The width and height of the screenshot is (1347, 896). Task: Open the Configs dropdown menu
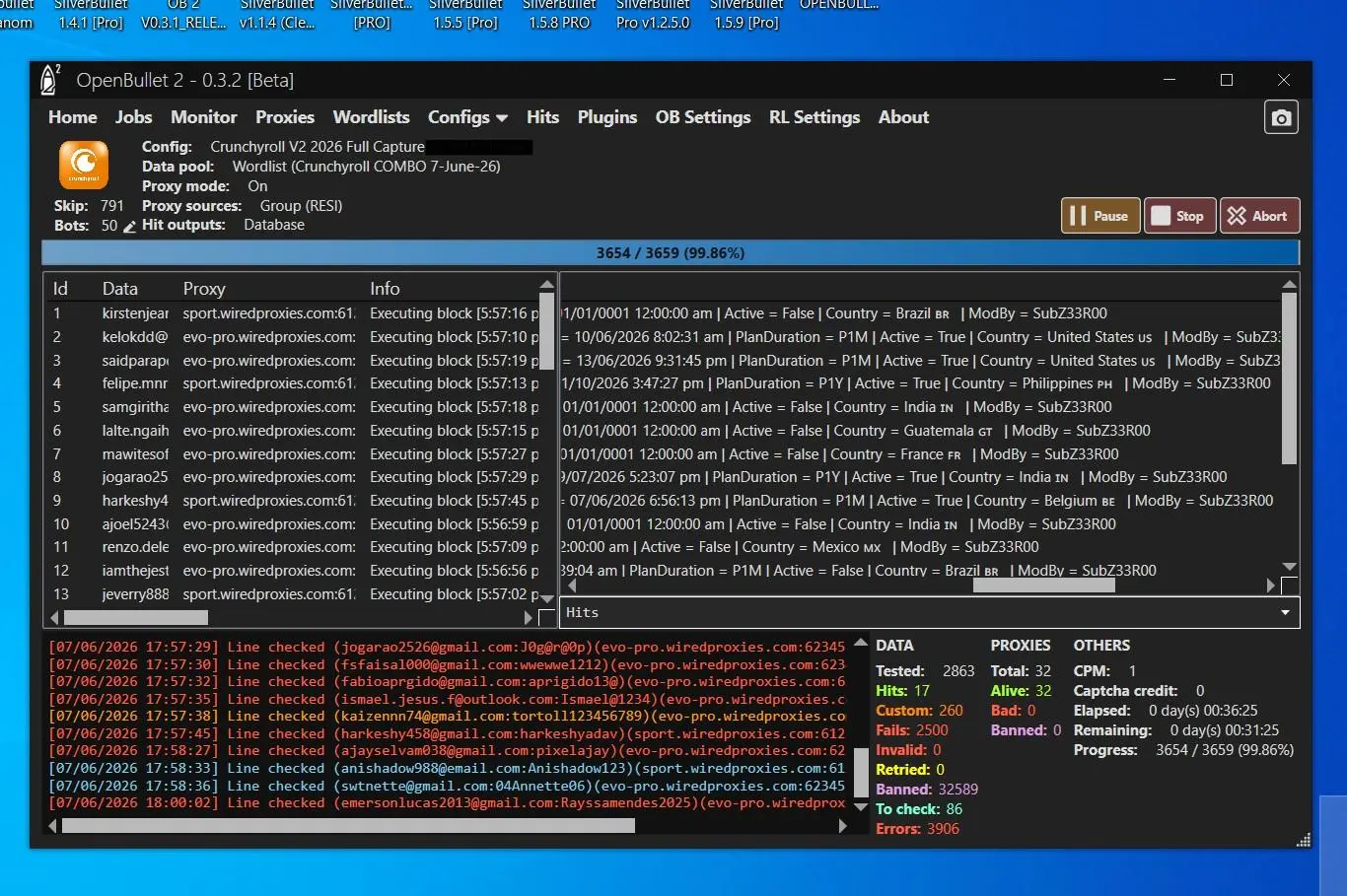point(467,117)
